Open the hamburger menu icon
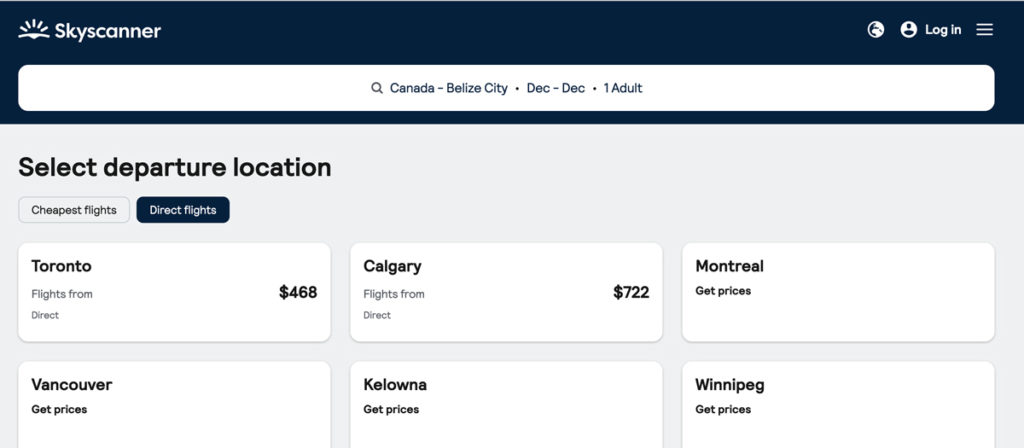1024x448 pixels. 985,29
